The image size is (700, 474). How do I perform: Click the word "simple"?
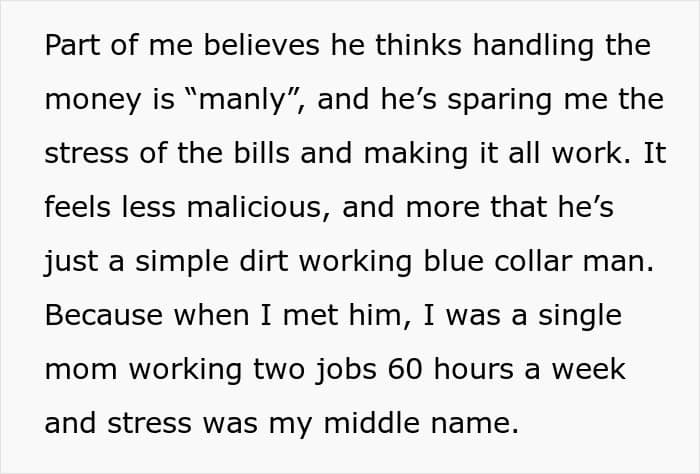(x=182, y=263)
